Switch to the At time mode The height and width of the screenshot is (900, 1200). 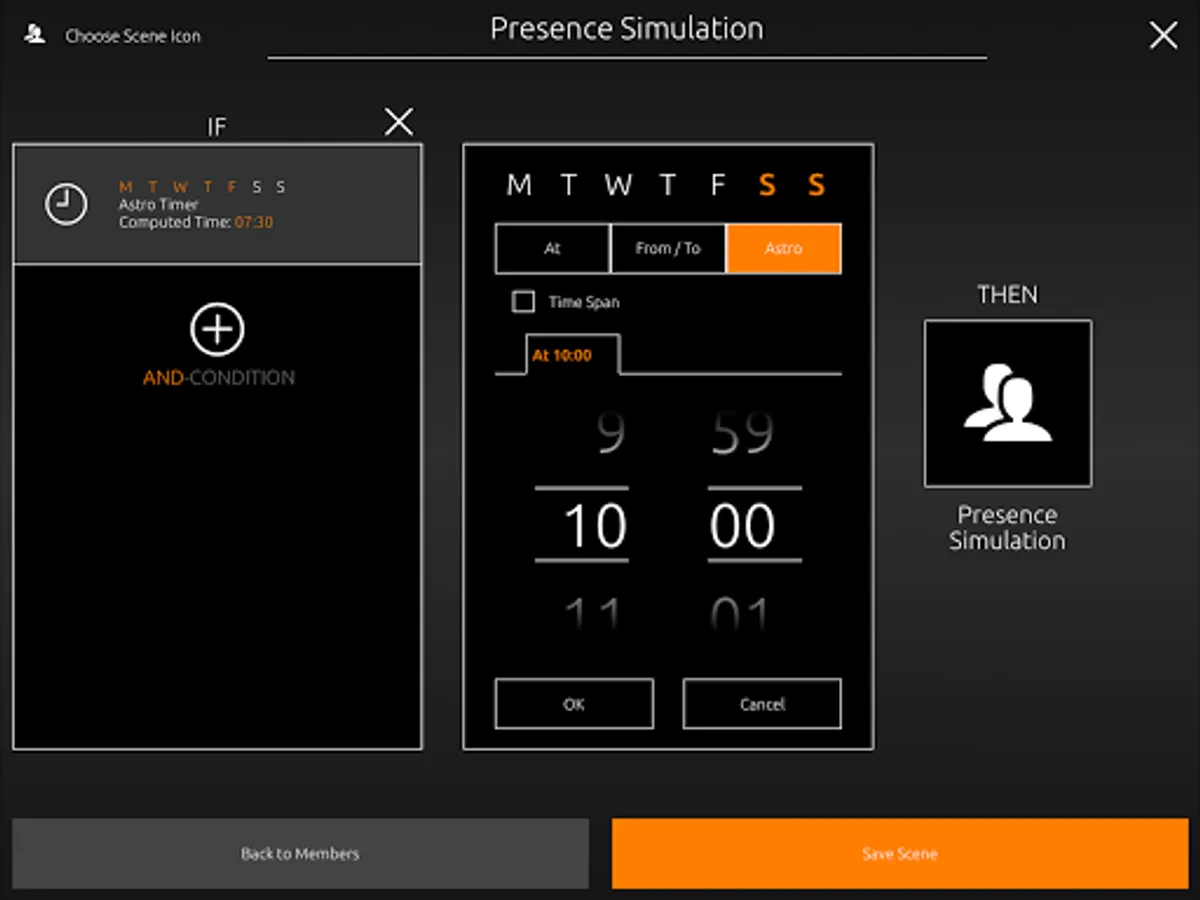pos(552,248)
